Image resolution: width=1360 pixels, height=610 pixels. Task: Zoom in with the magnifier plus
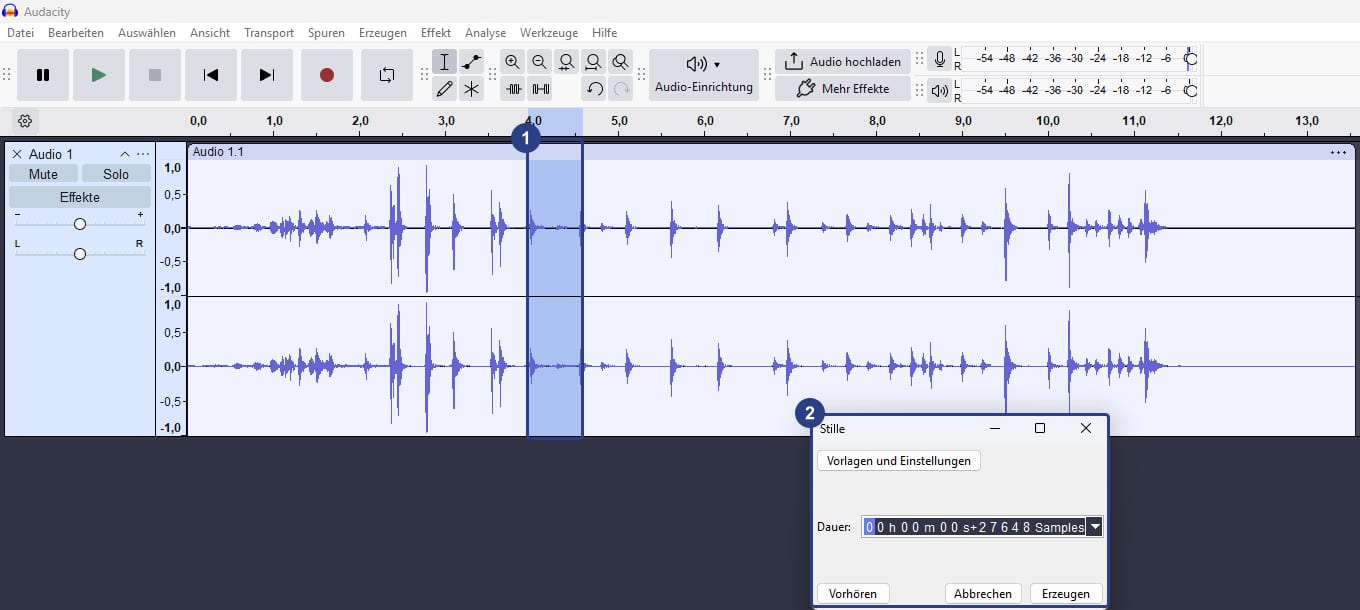pos(513,62)
